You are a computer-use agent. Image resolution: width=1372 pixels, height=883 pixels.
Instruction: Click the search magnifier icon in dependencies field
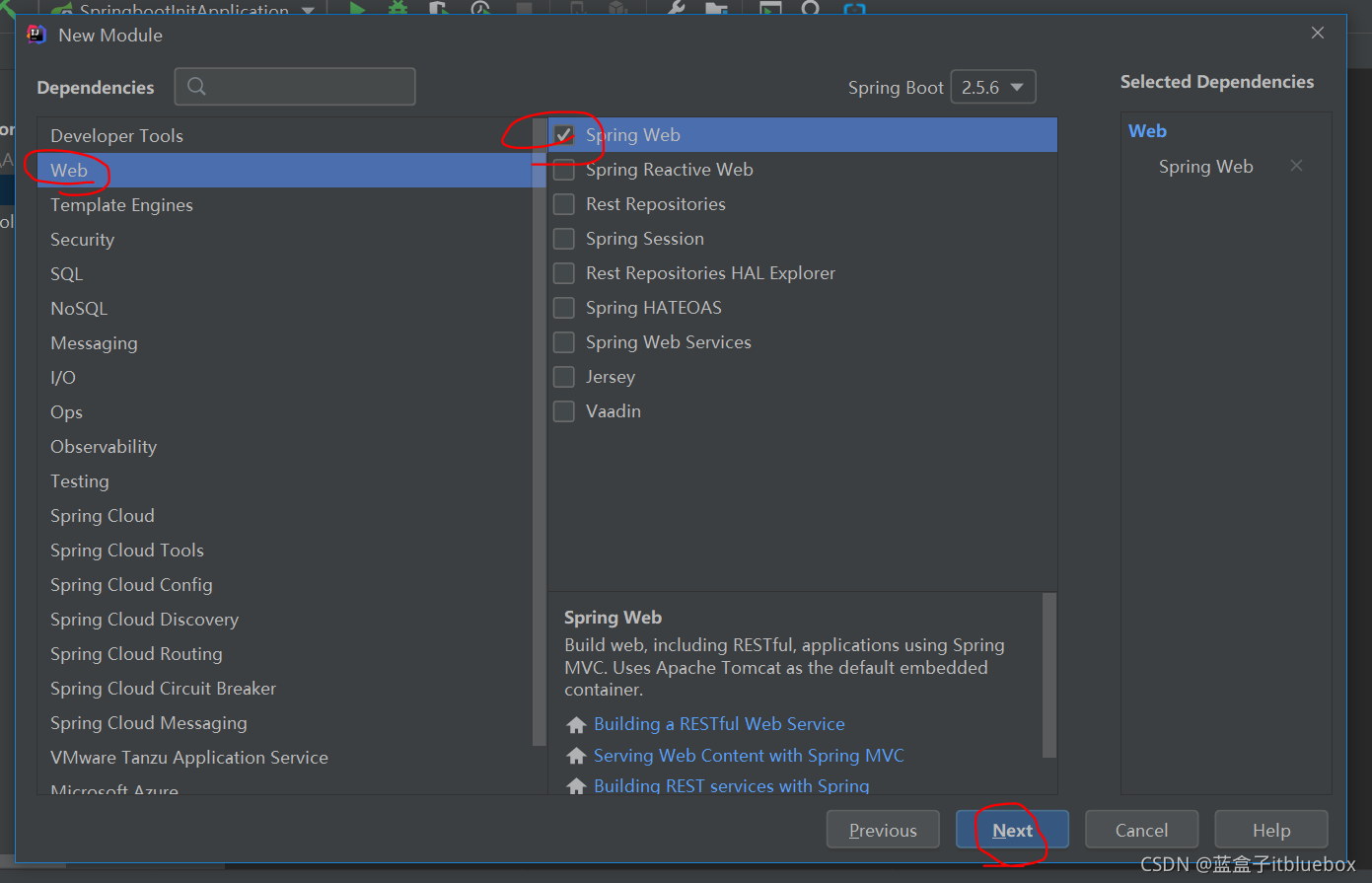coord(196,87)
